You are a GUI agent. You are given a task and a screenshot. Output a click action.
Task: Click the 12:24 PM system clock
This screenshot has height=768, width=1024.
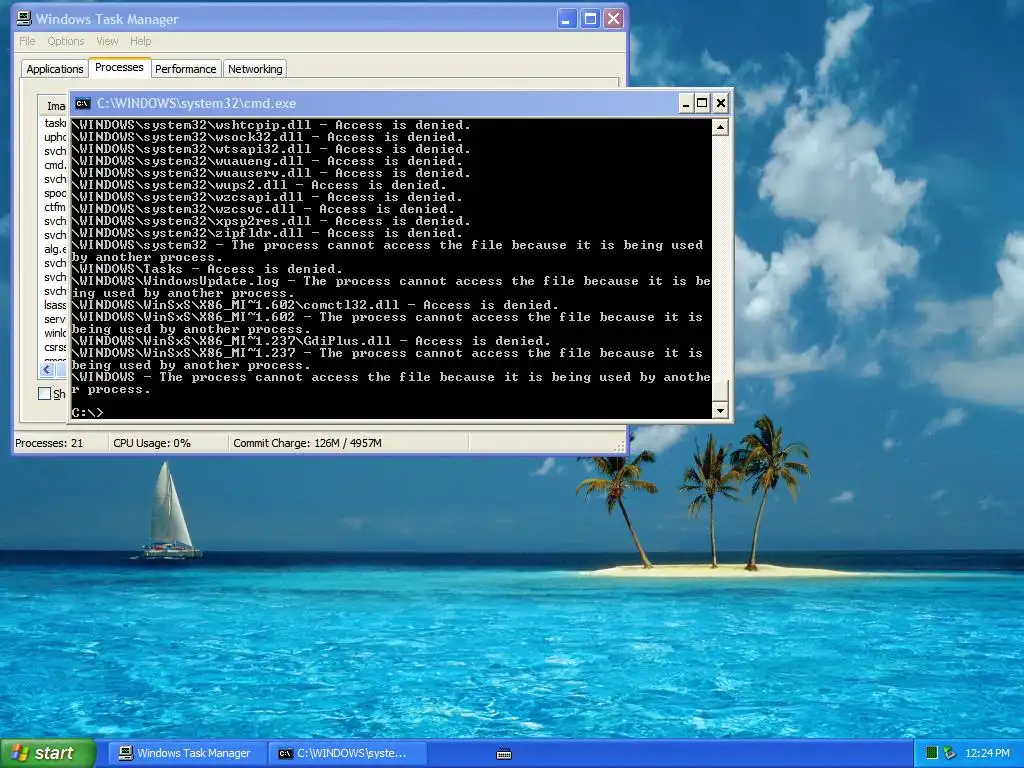point(987,753)
